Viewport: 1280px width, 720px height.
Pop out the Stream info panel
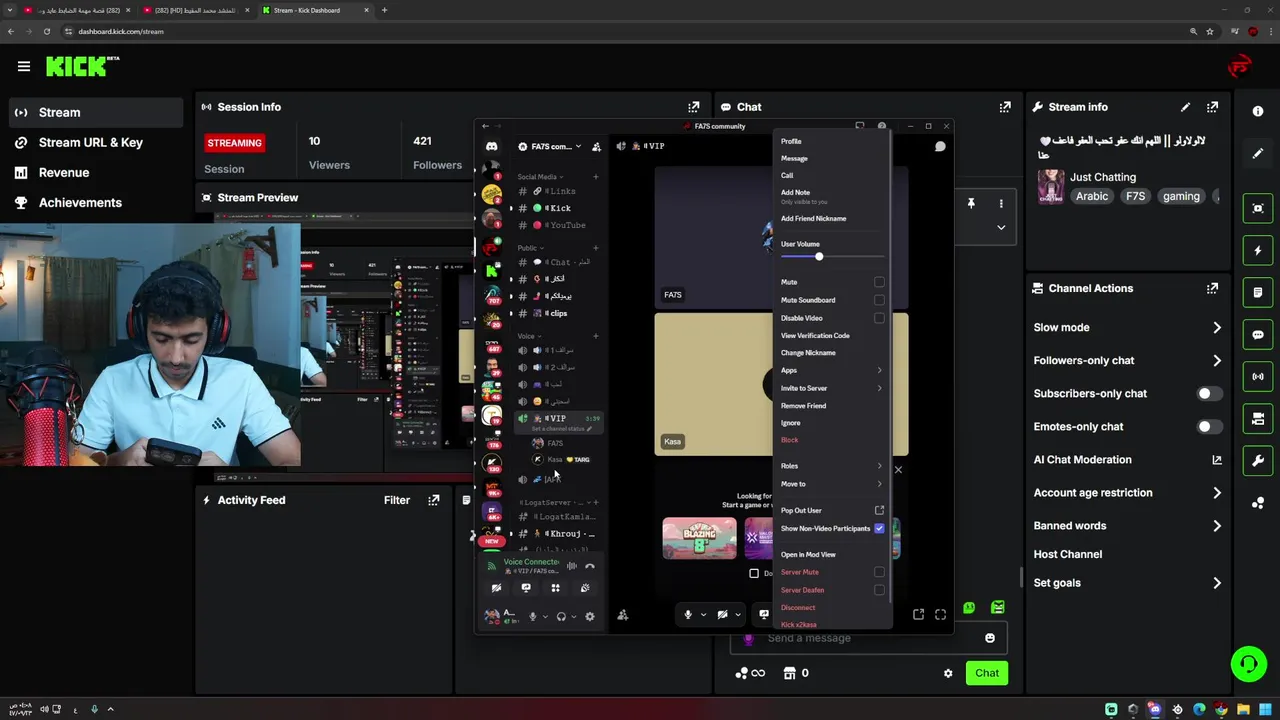tap(1212, 107)
